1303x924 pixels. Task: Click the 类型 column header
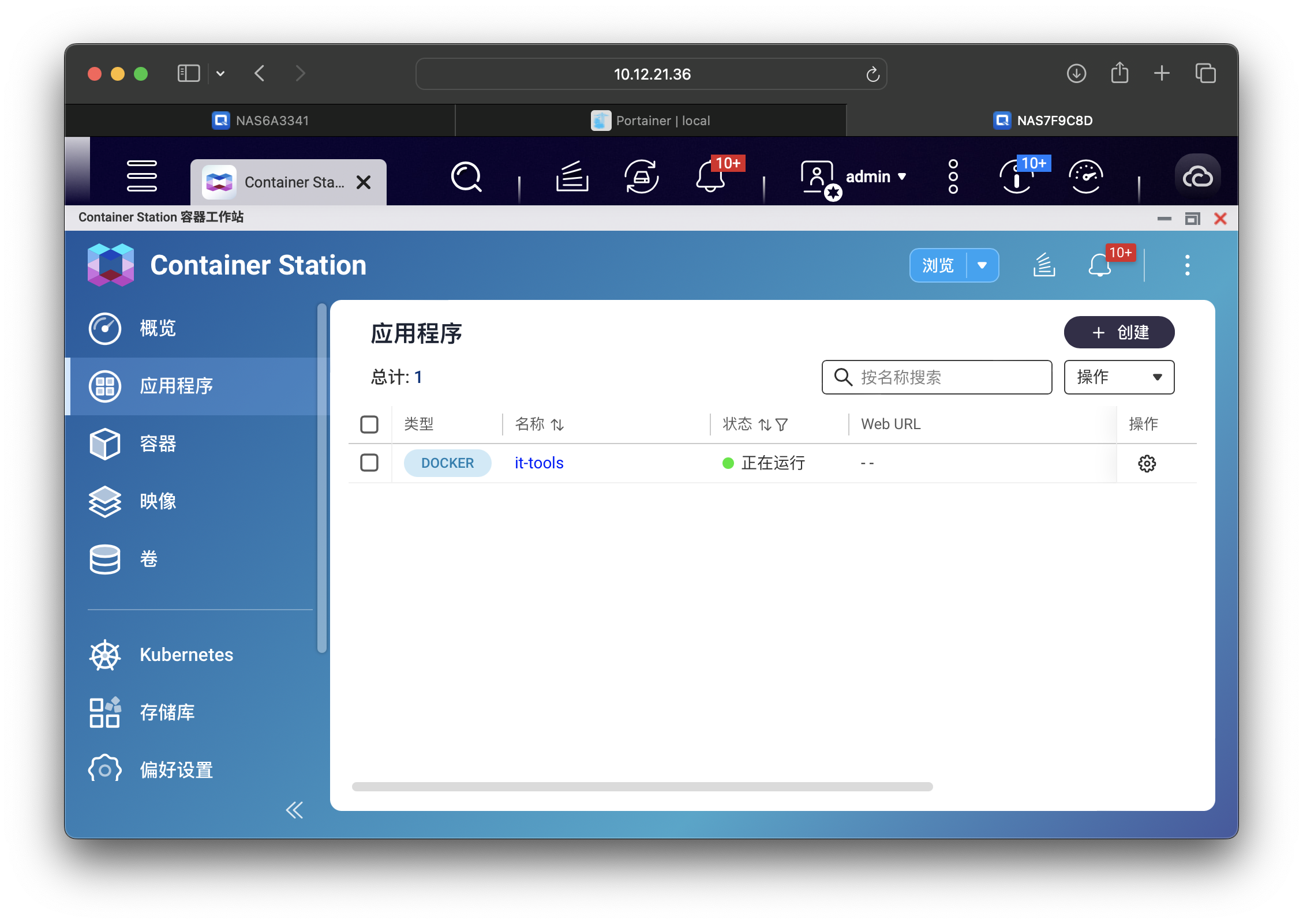click(x=418, y=424)
